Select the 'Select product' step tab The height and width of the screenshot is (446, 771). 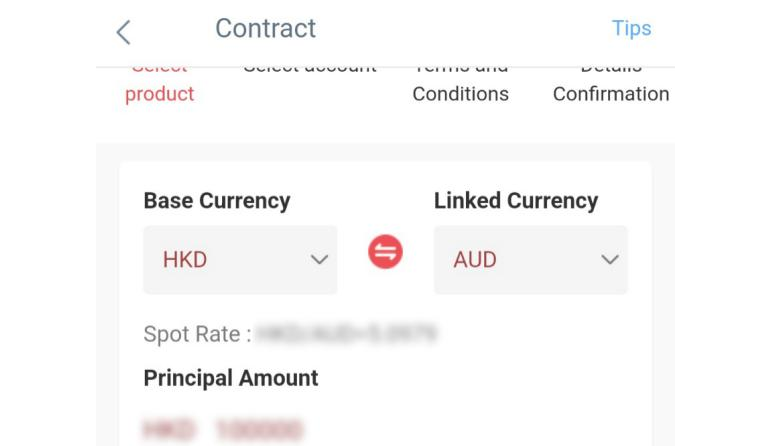coord(159,86)
